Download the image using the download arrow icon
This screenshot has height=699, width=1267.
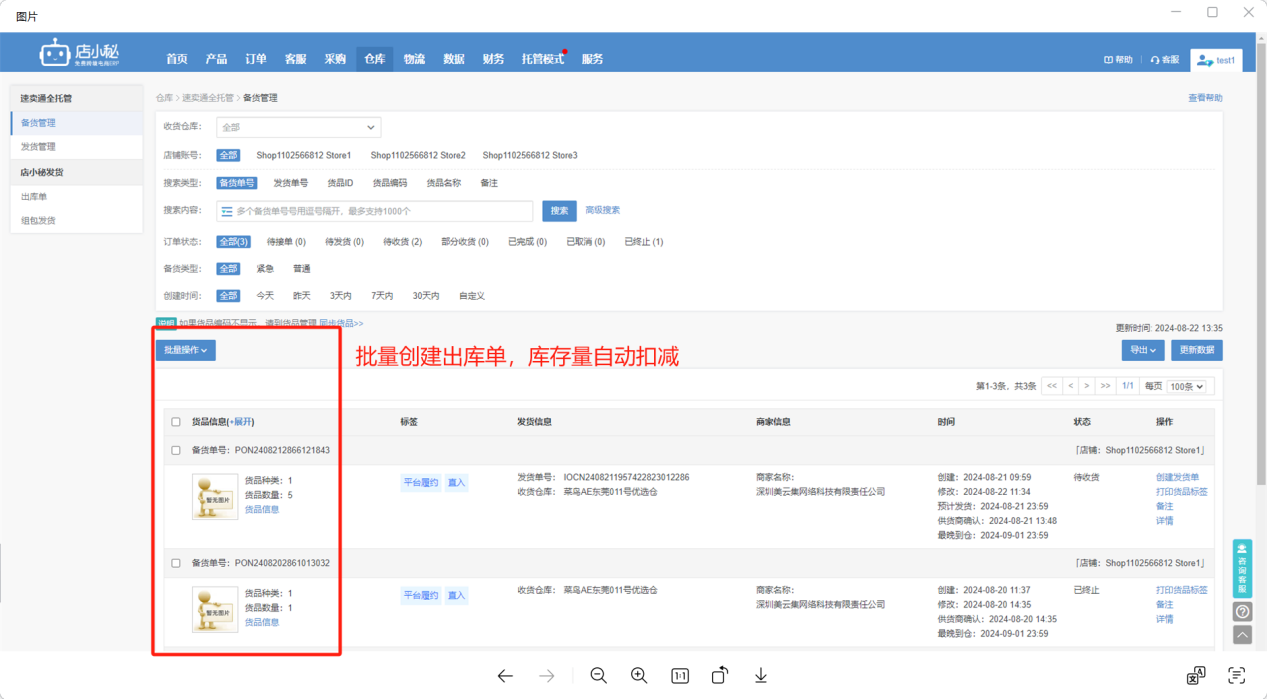pos(761,676)
